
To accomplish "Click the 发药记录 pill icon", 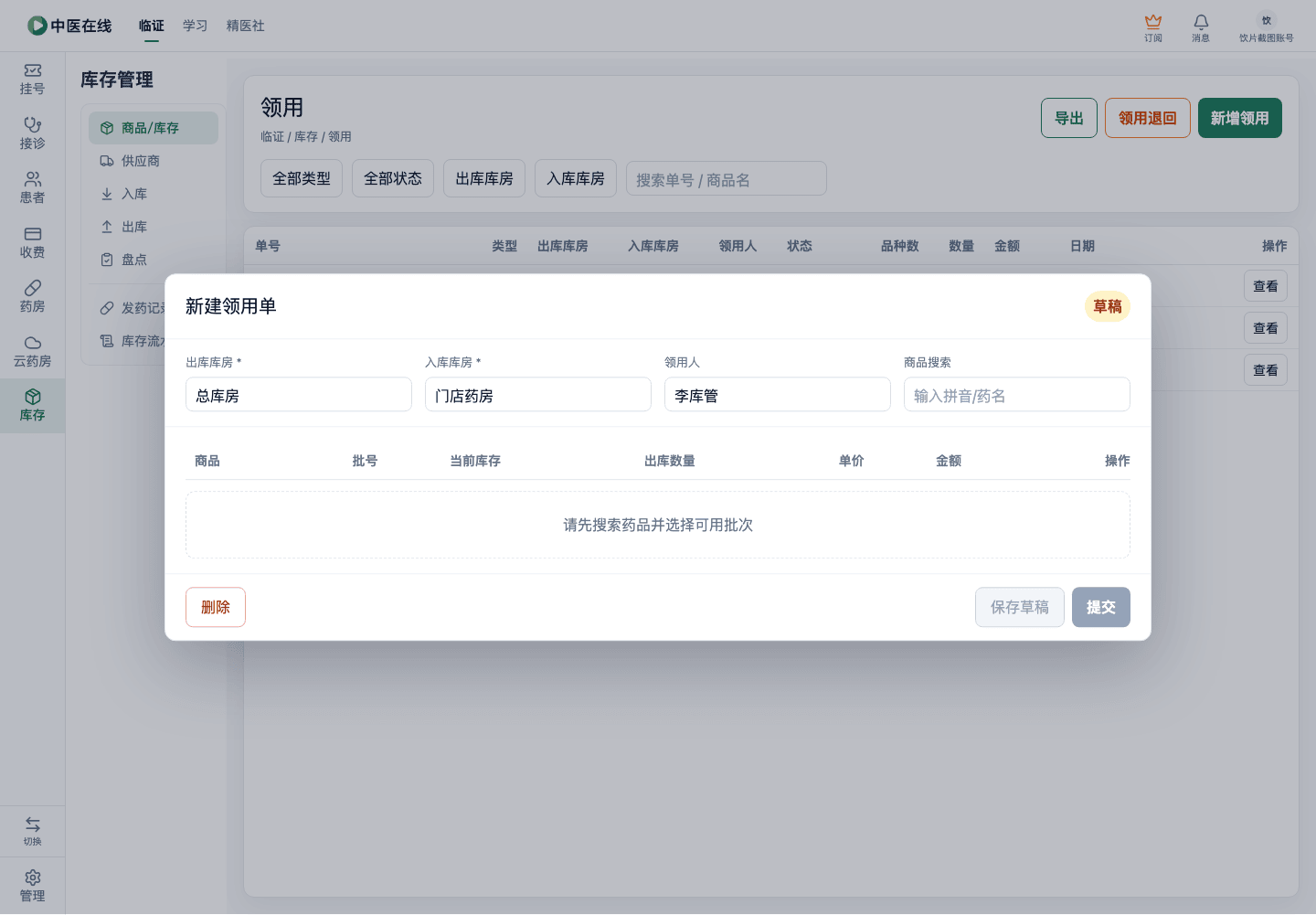I will [x=107, y=308].
